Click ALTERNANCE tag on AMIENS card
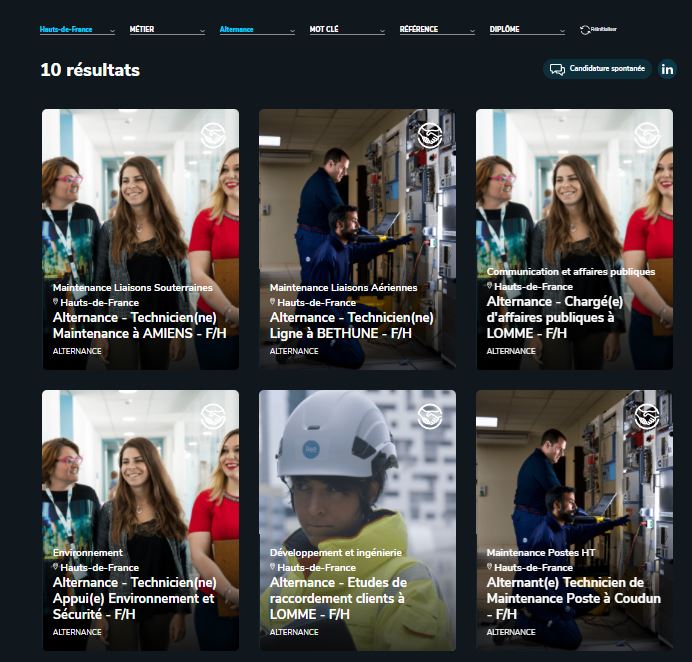692x662 pixels. click(77, 351)
